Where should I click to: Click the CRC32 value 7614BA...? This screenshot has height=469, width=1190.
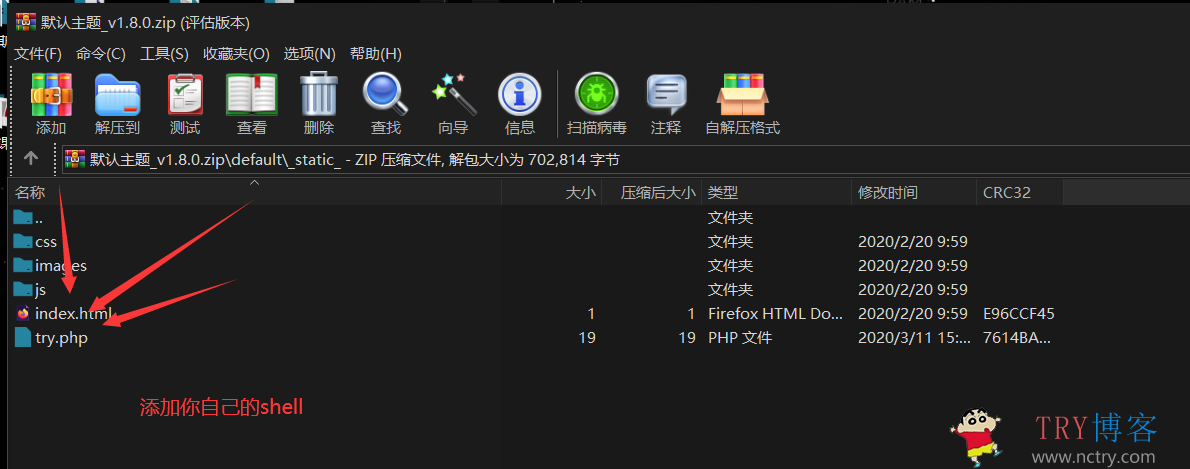coord(1017,338)
